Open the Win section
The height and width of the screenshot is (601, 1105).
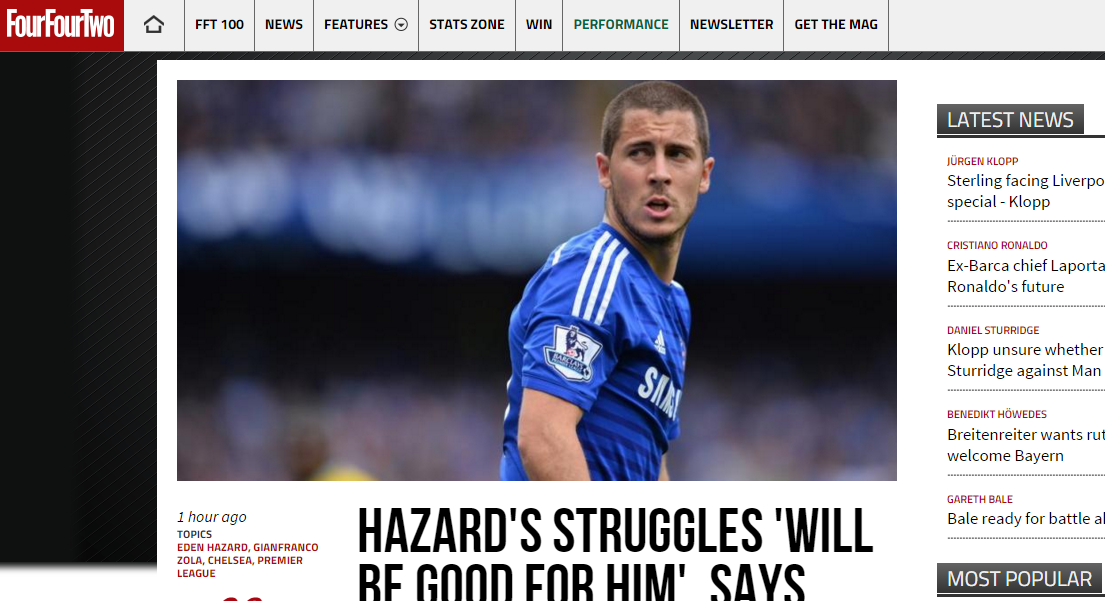click(x=539, y=25)
